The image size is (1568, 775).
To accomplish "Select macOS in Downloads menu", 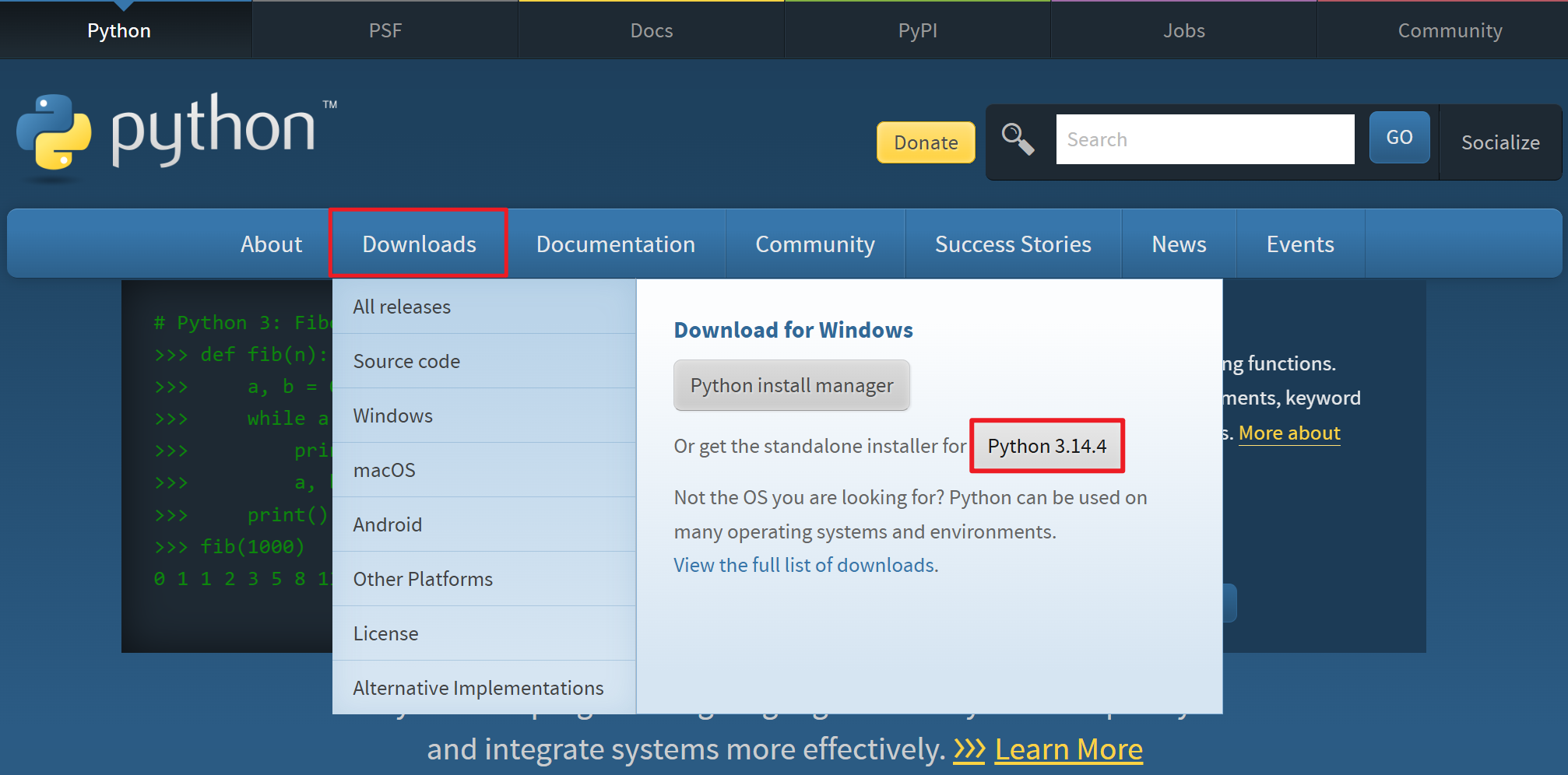I will click(484, 470).
